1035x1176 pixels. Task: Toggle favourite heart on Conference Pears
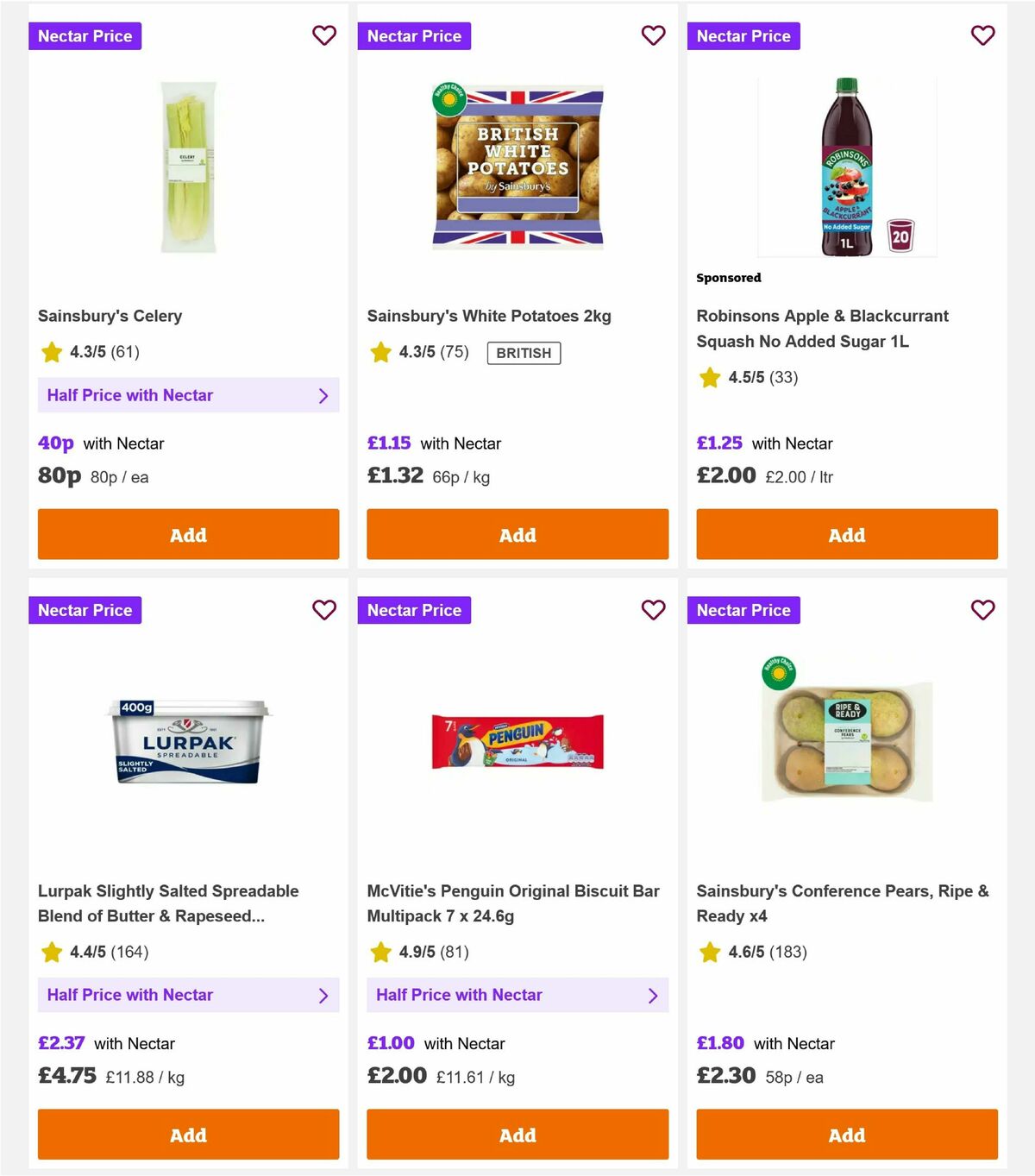point(982,610)
